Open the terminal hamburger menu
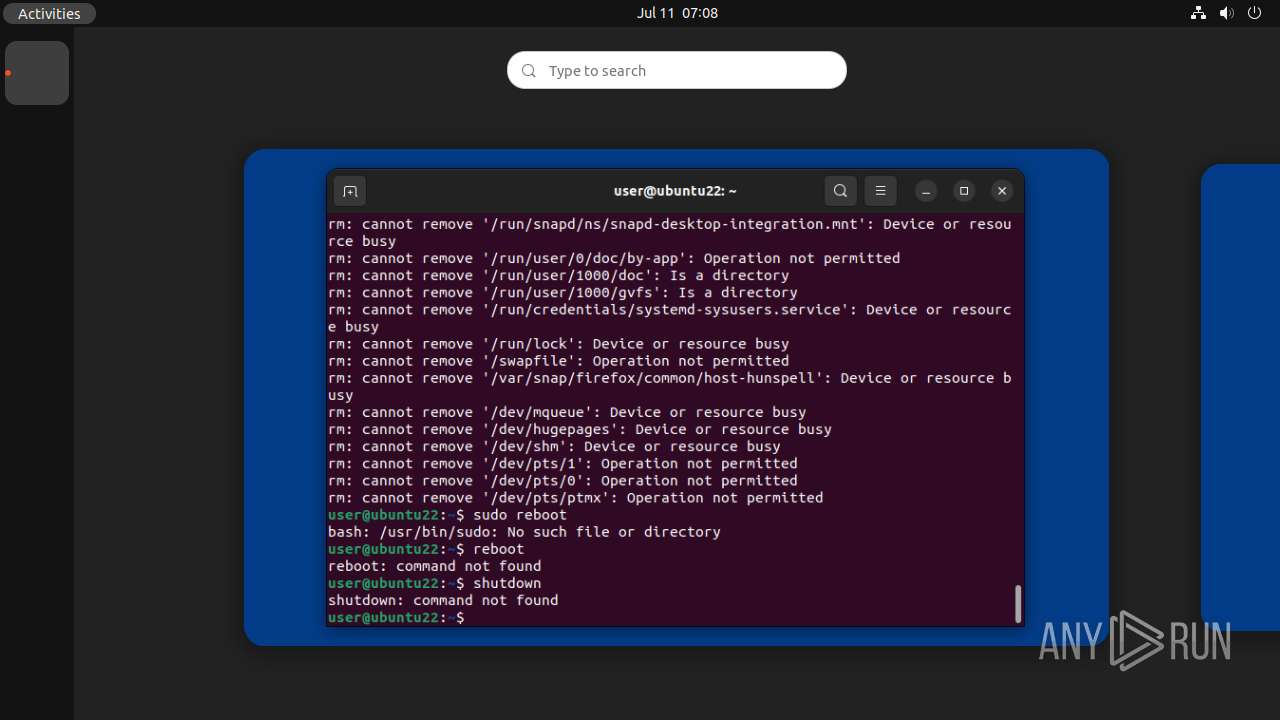 pyautogui.click(x=880, y=191)
